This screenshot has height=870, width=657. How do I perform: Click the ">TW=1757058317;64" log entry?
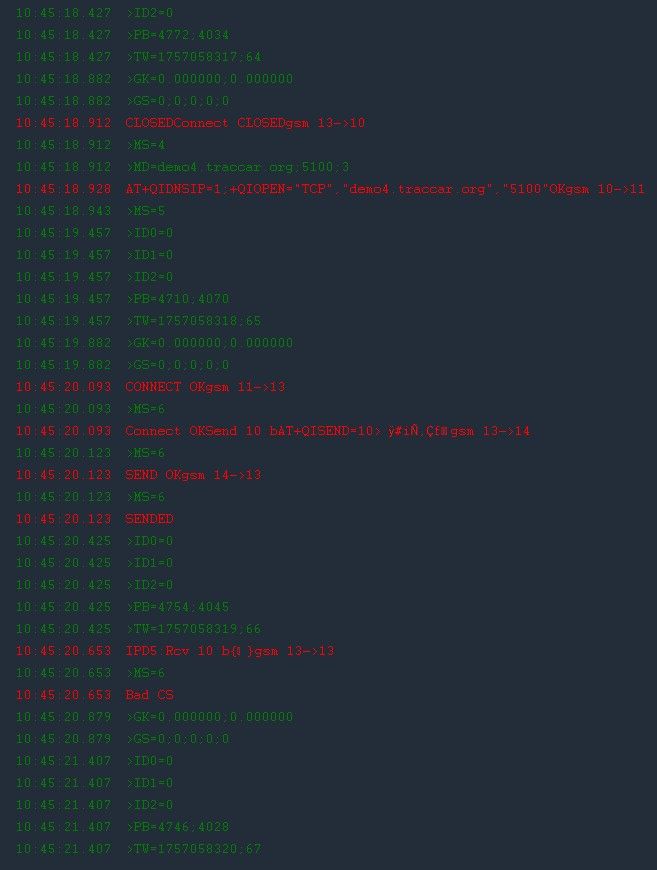193,57
